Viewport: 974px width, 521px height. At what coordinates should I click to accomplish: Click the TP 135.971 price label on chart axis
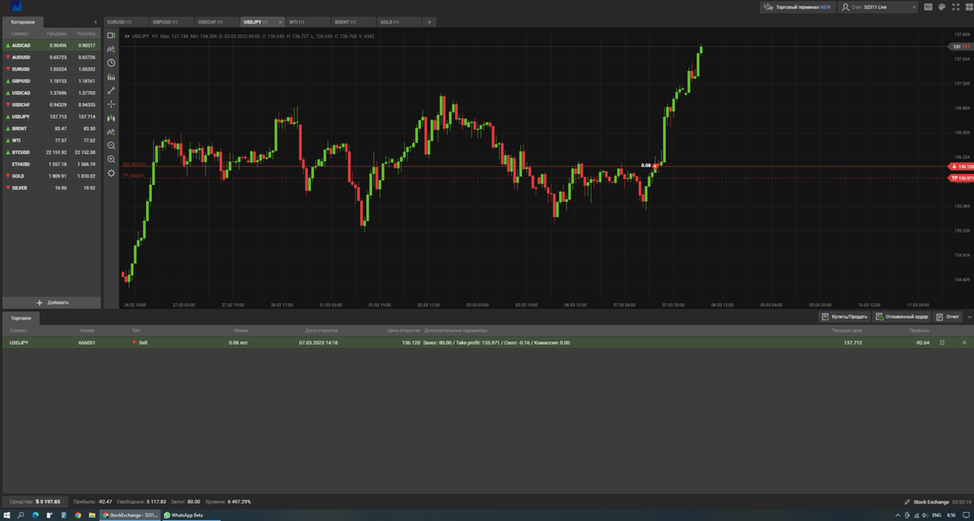(x=960, y=178)
